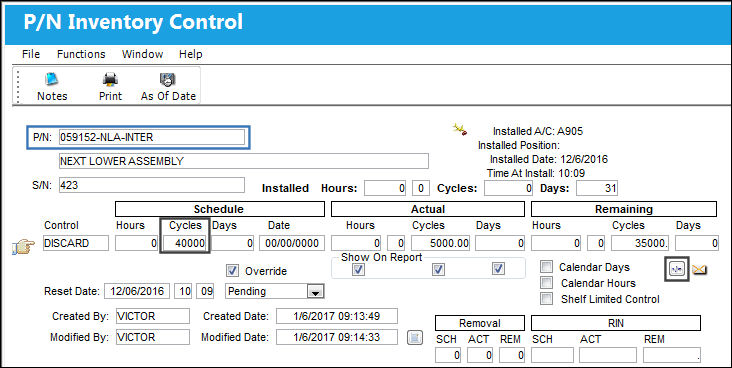Click the Installed Cycles field
The width and height of the screenshot is (732, 368).
click(x=508, y=188)
